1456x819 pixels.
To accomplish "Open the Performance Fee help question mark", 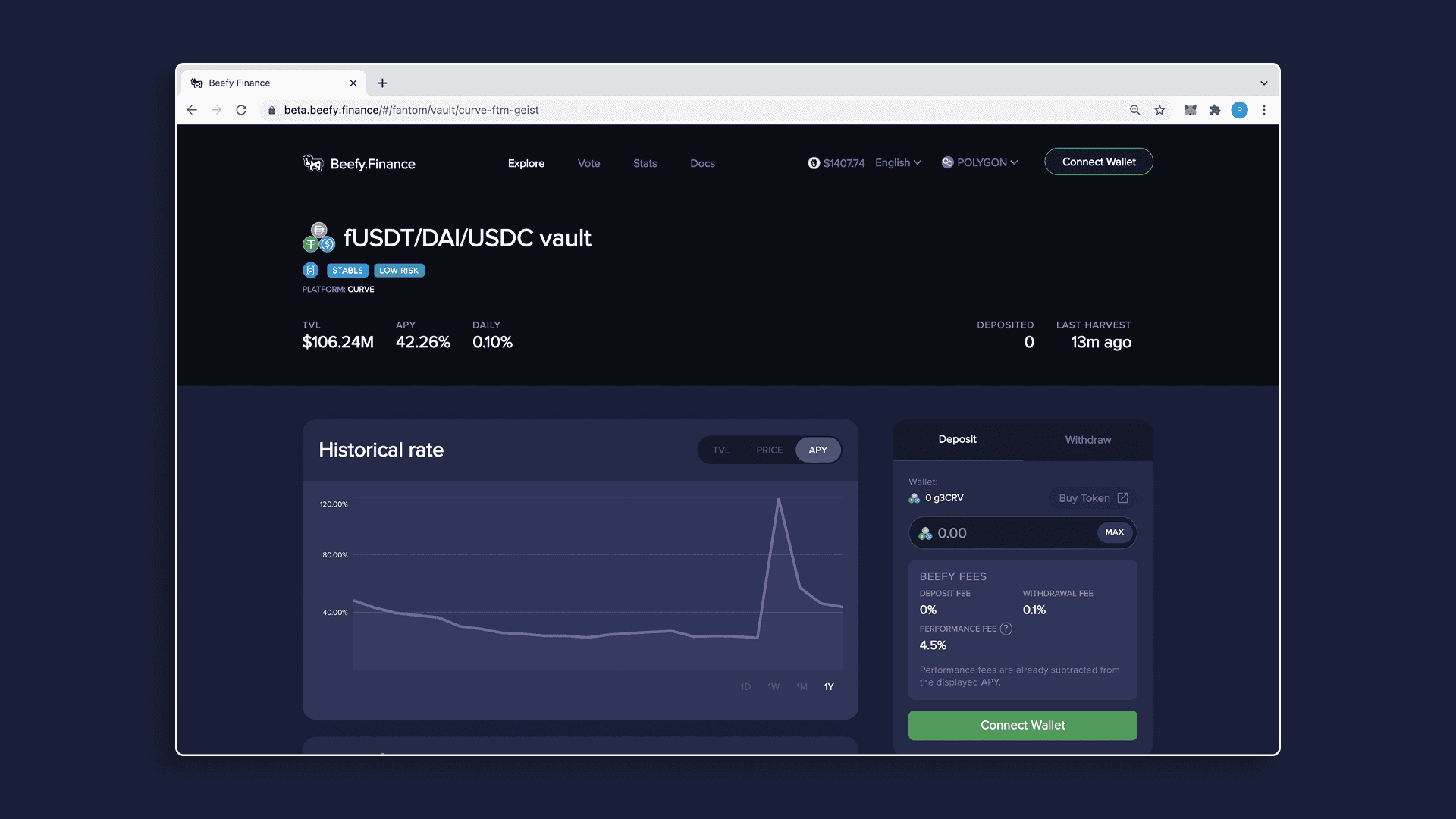I will (1006, 629).
